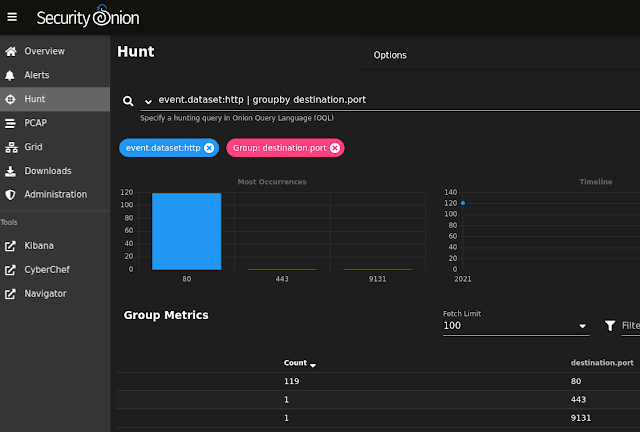The image size is (640, 432).
Task: Click the Overview home icon
Action: (x=11, y=51)
